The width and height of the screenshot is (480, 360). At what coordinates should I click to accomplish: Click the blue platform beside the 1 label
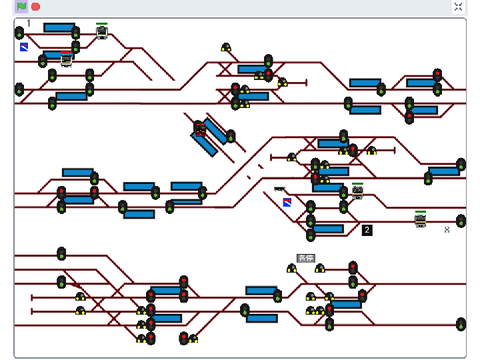tap(59, 27)
